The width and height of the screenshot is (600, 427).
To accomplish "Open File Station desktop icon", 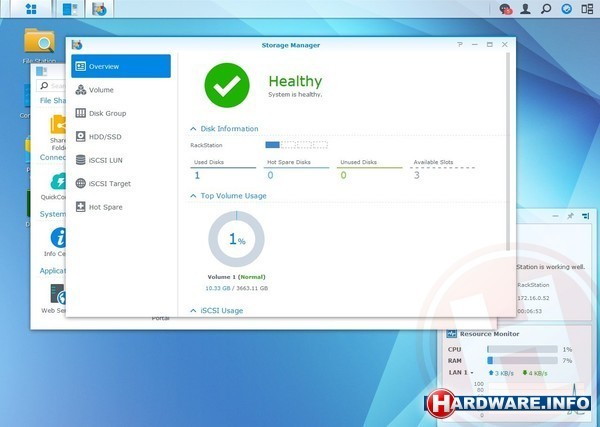I will pyautogui.click(x=39, y=45).
